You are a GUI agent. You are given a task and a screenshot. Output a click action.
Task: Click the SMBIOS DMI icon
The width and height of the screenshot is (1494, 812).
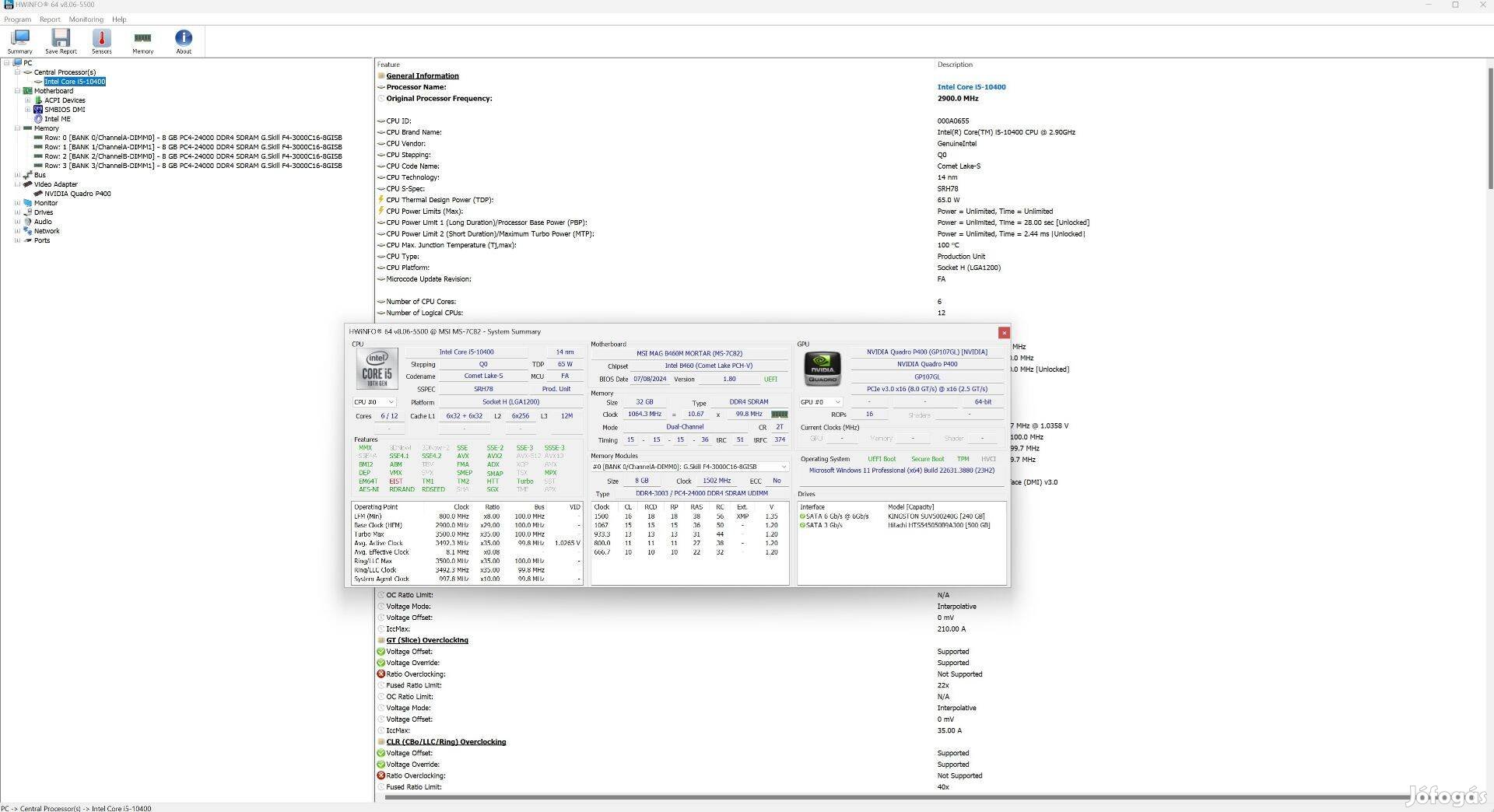[x=38, y=110]
